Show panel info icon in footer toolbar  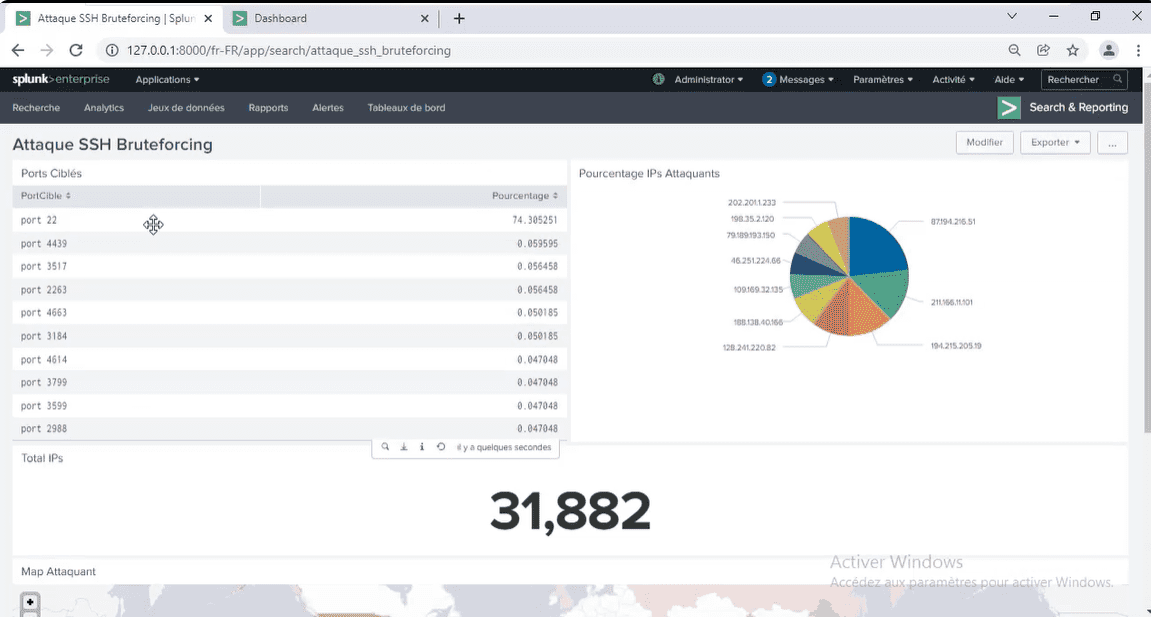422,447
